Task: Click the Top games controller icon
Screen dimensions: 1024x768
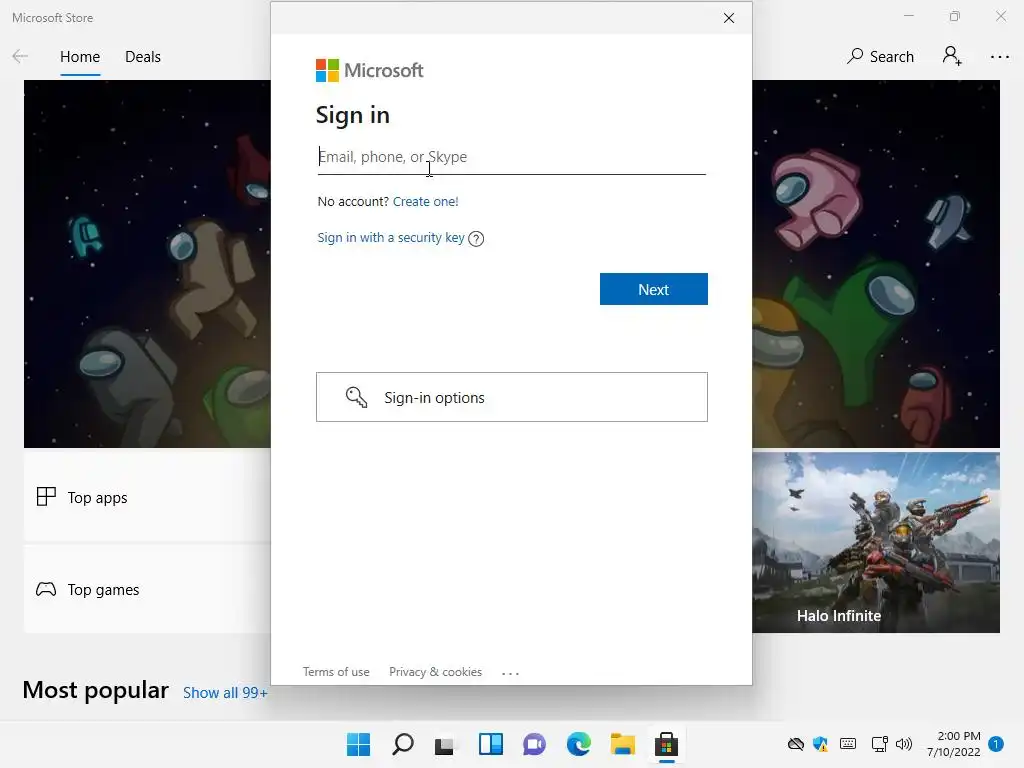Action: [x=46, y=590]
